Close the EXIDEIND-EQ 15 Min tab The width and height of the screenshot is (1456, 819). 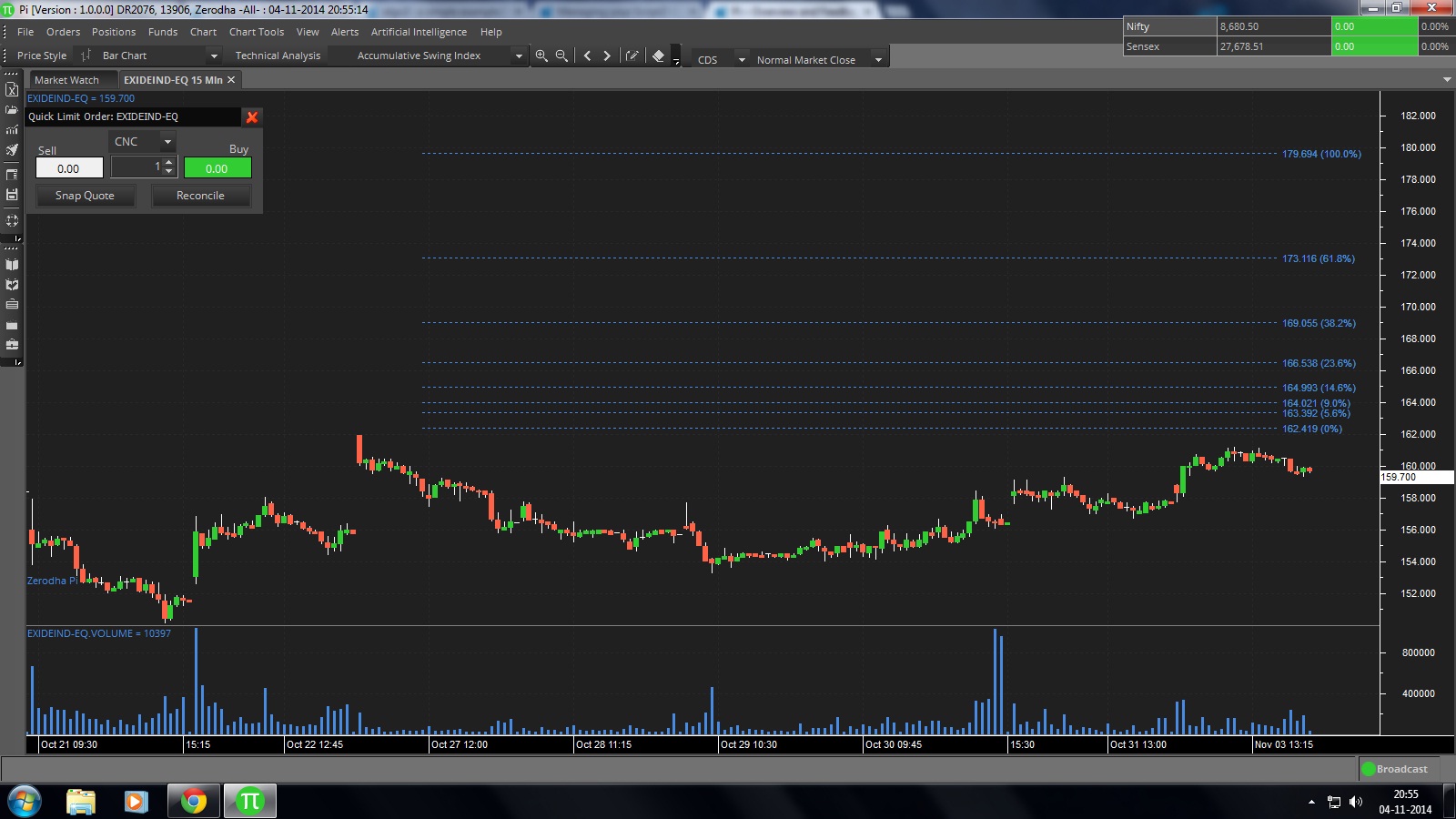[x=231, y=80]
